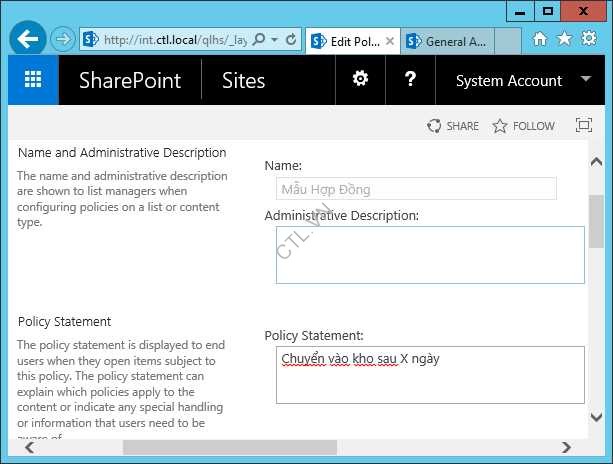The width and height of the screenshot is (613, 464).
Task: Click the SHARE button
Action: [x=453, y=126]
